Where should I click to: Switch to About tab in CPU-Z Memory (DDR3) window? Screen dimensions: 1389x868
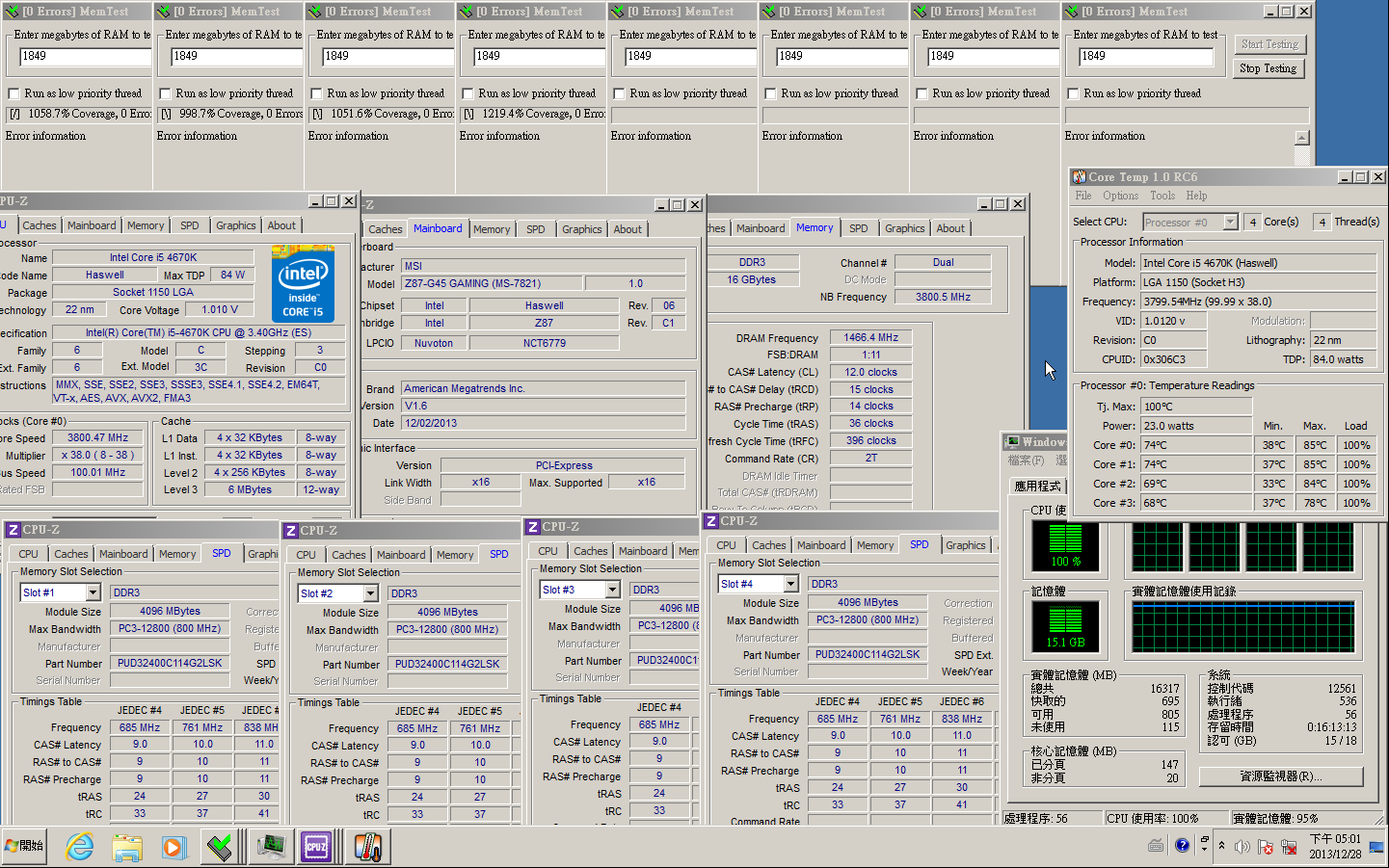coord(950,228)
